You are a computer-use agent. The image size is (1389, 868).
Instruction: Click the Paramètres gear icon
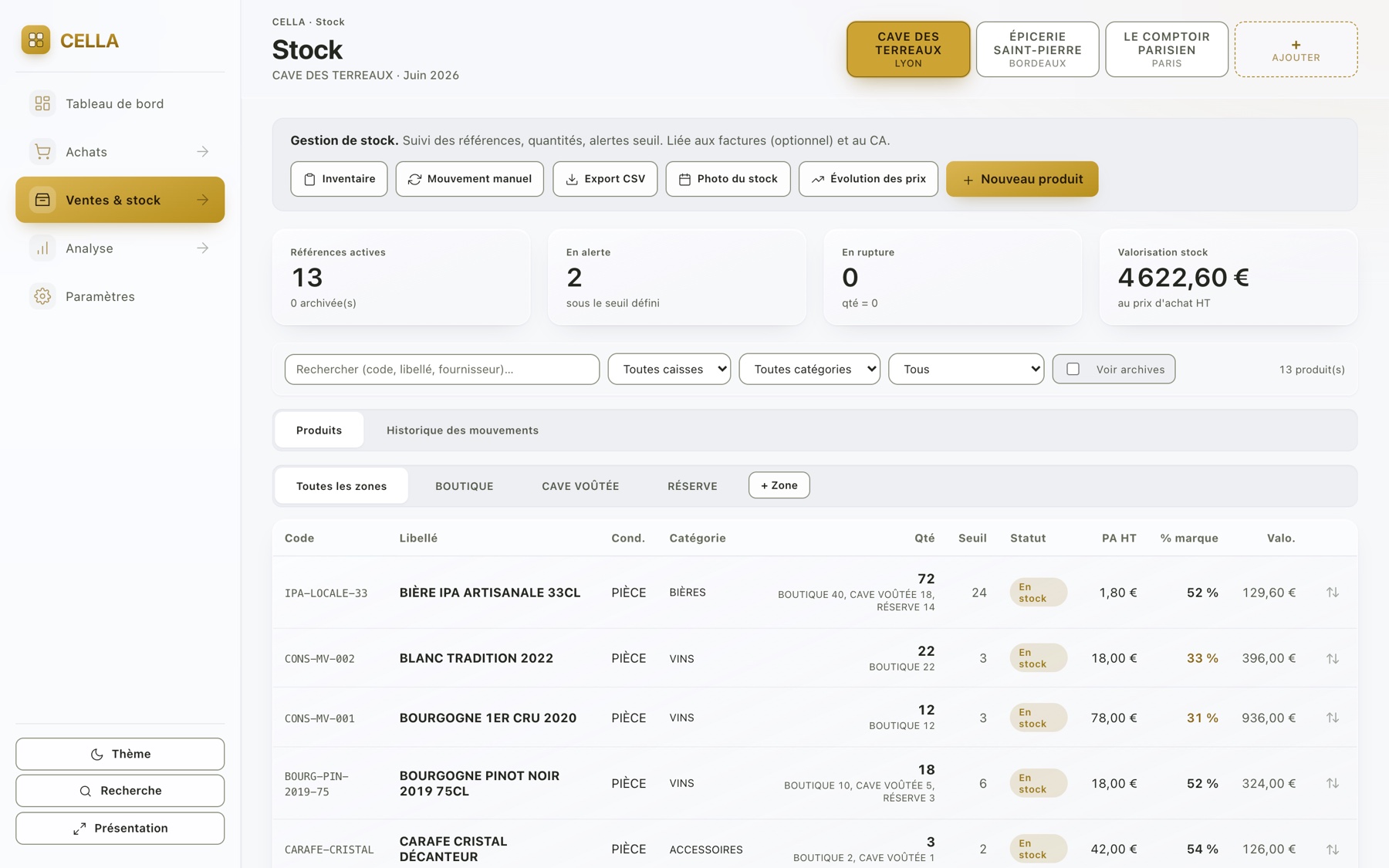[42, 296]
